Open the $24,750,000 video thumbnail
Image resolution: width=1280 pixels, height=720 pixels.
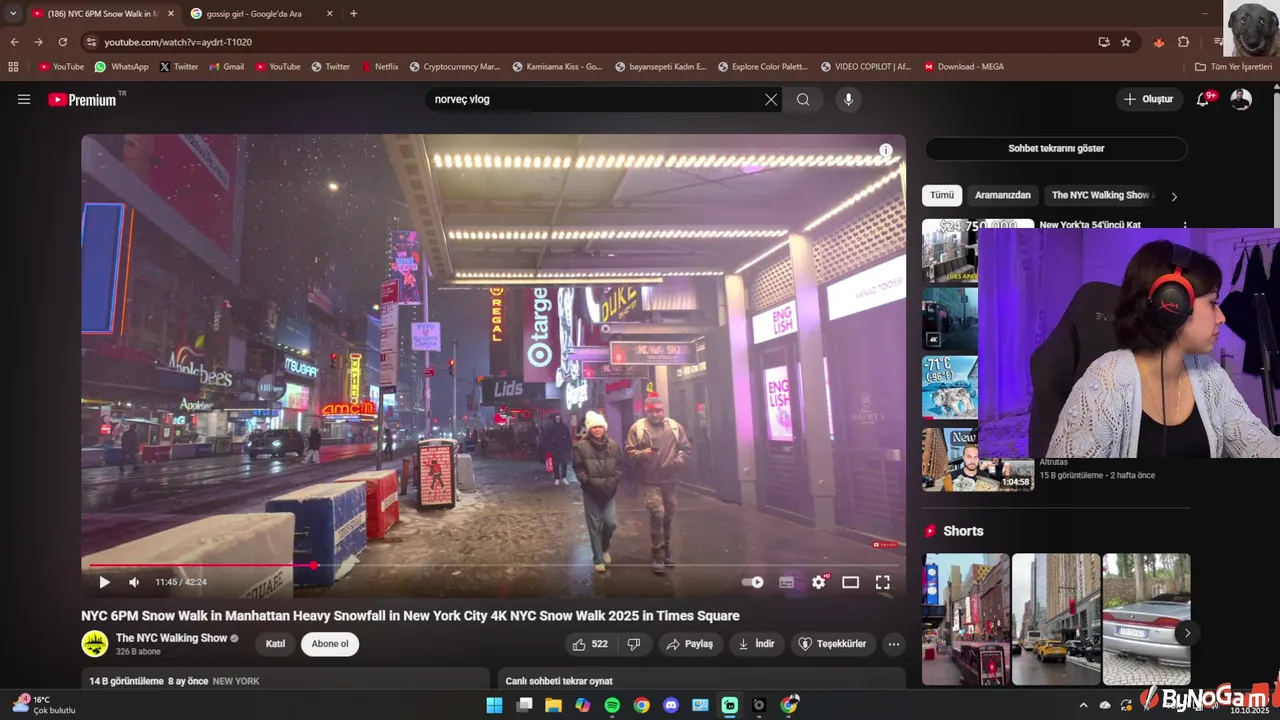coord(949,251)
